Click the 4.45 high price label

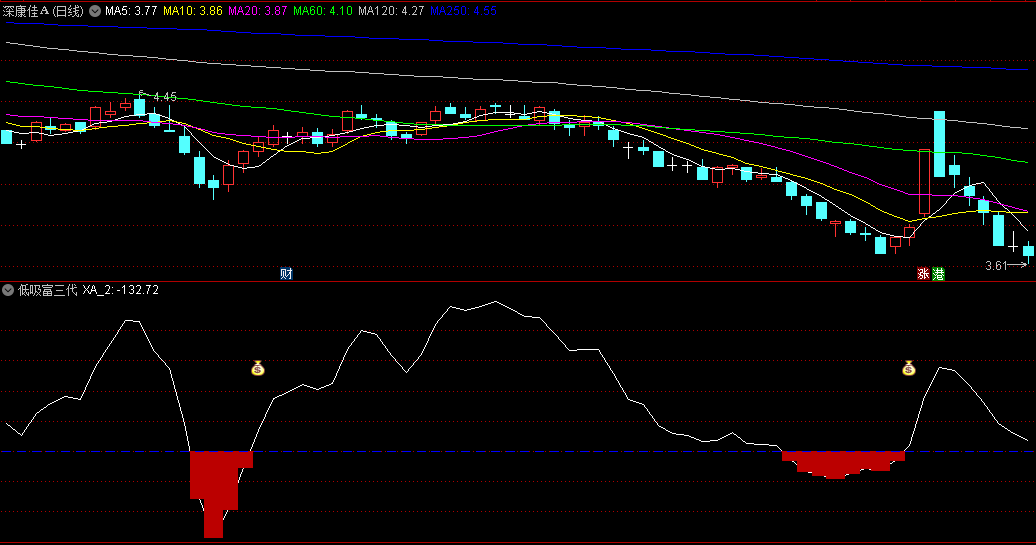click(x=165, y=96)
